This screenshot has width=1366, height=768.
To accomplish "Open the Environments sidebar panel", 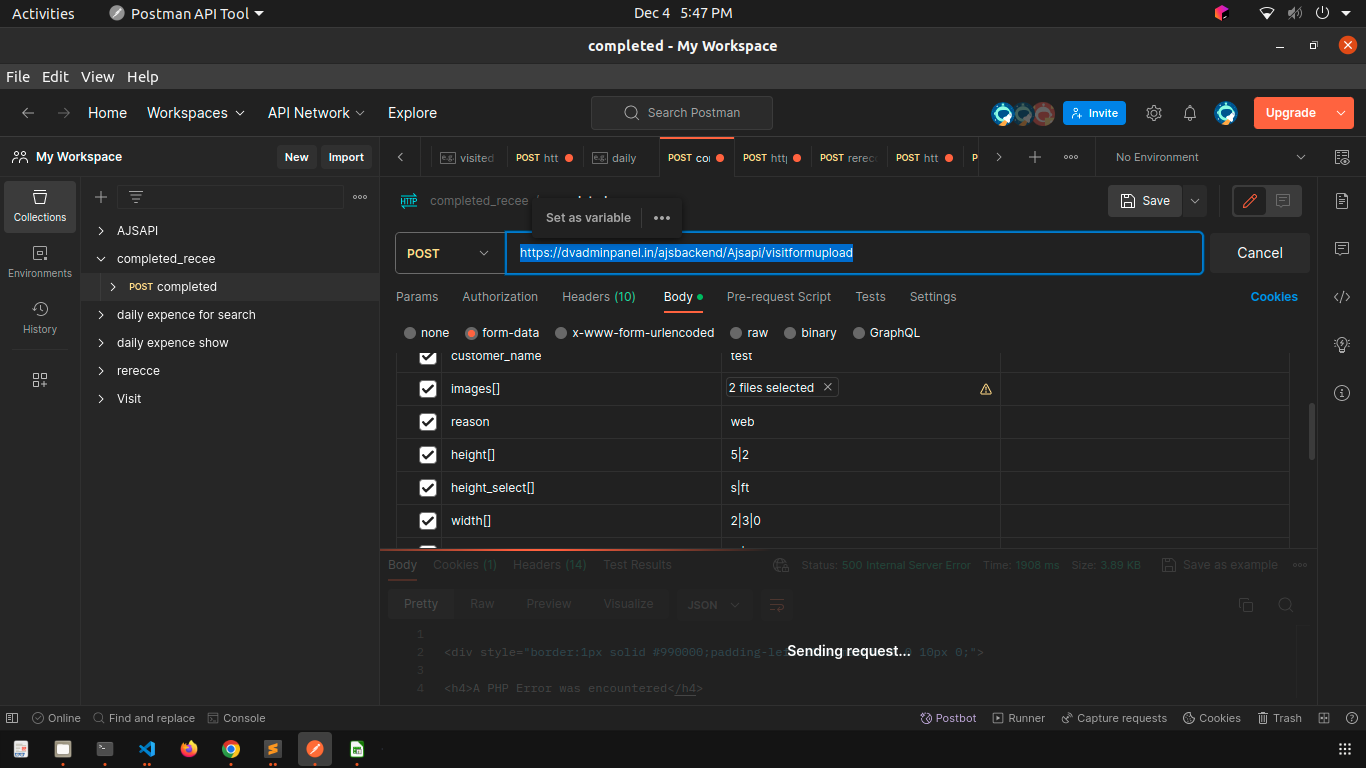I will (40, 262).
